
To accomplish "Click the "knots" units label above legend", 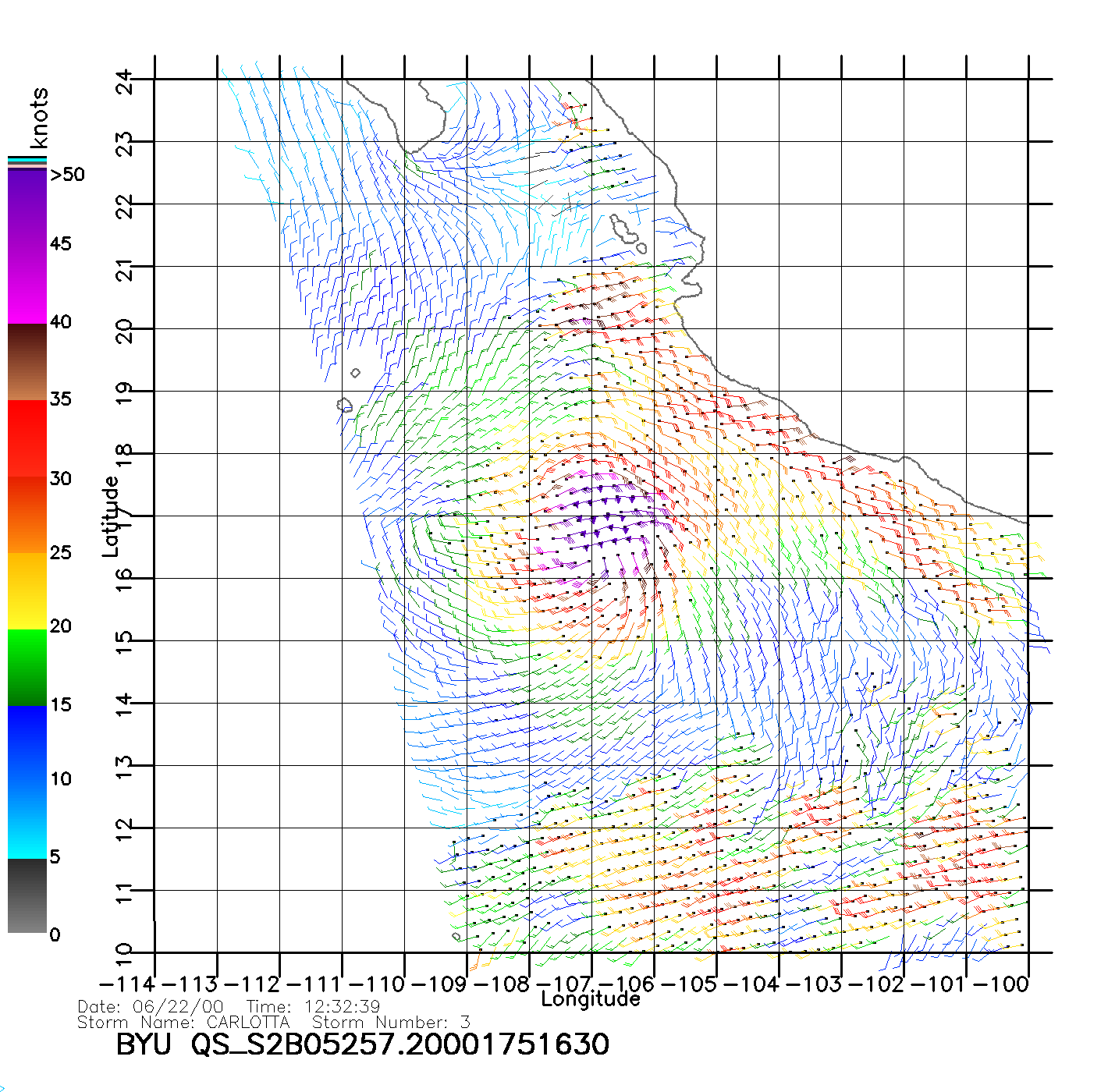I will (38, 118).
